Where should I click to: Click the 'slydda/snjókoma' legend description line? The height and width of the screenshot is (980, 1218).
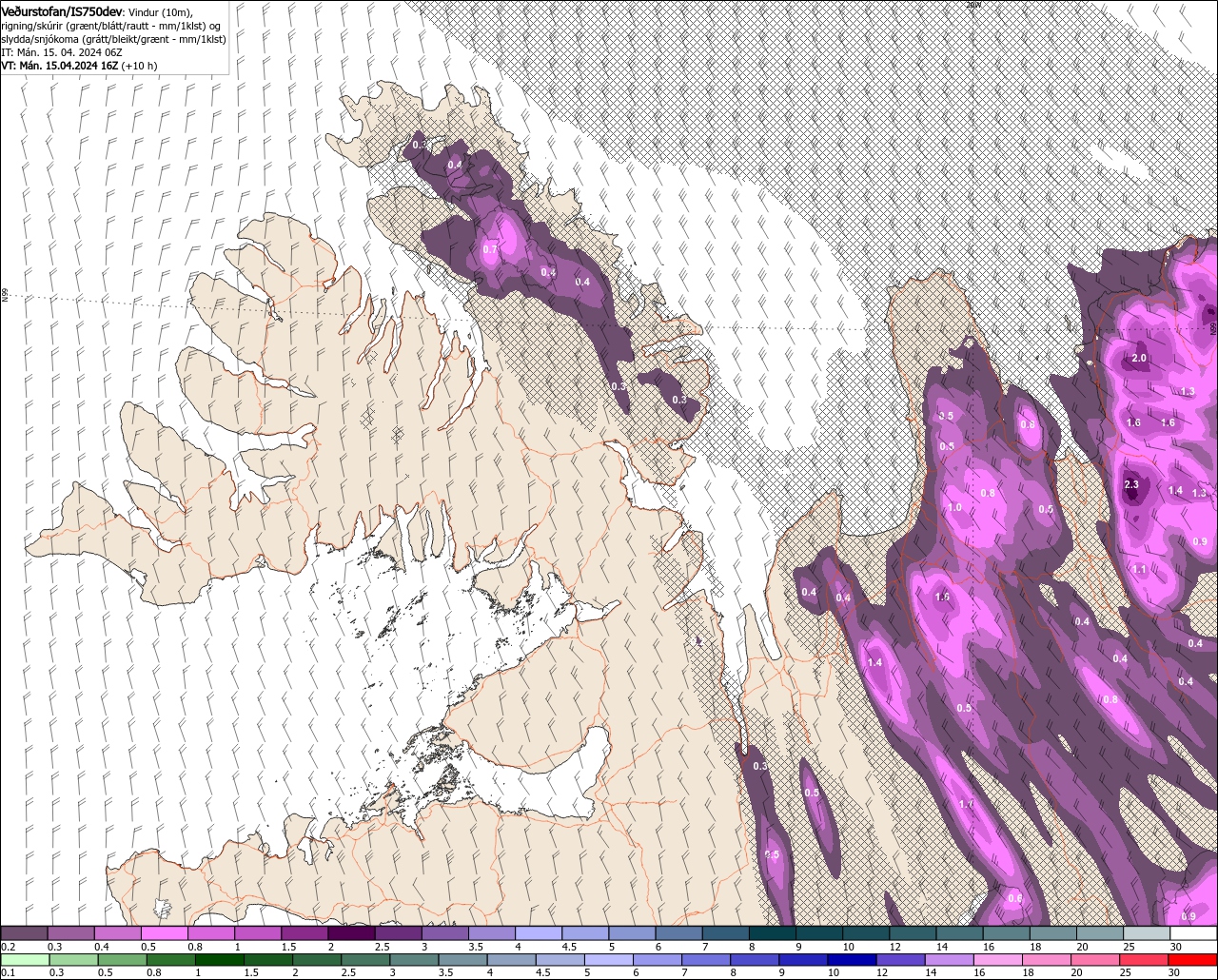click(x=113, y=38)
